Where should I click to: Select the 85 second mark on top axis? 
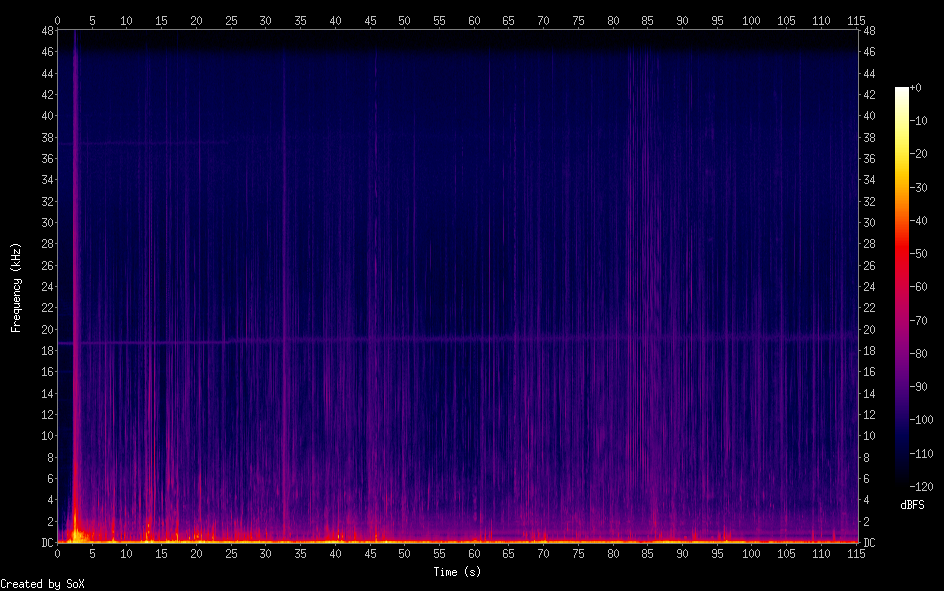647,19
